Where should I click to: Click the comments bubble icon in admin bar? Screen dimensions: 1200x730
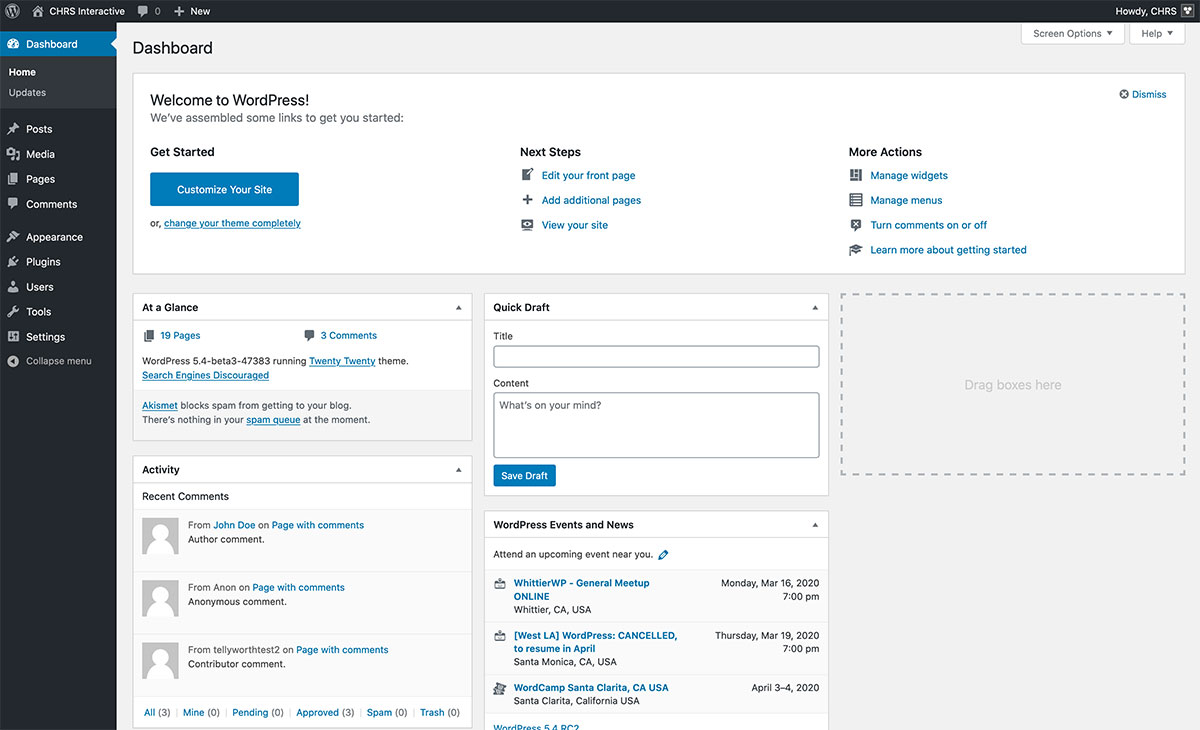tap(143, 11)
